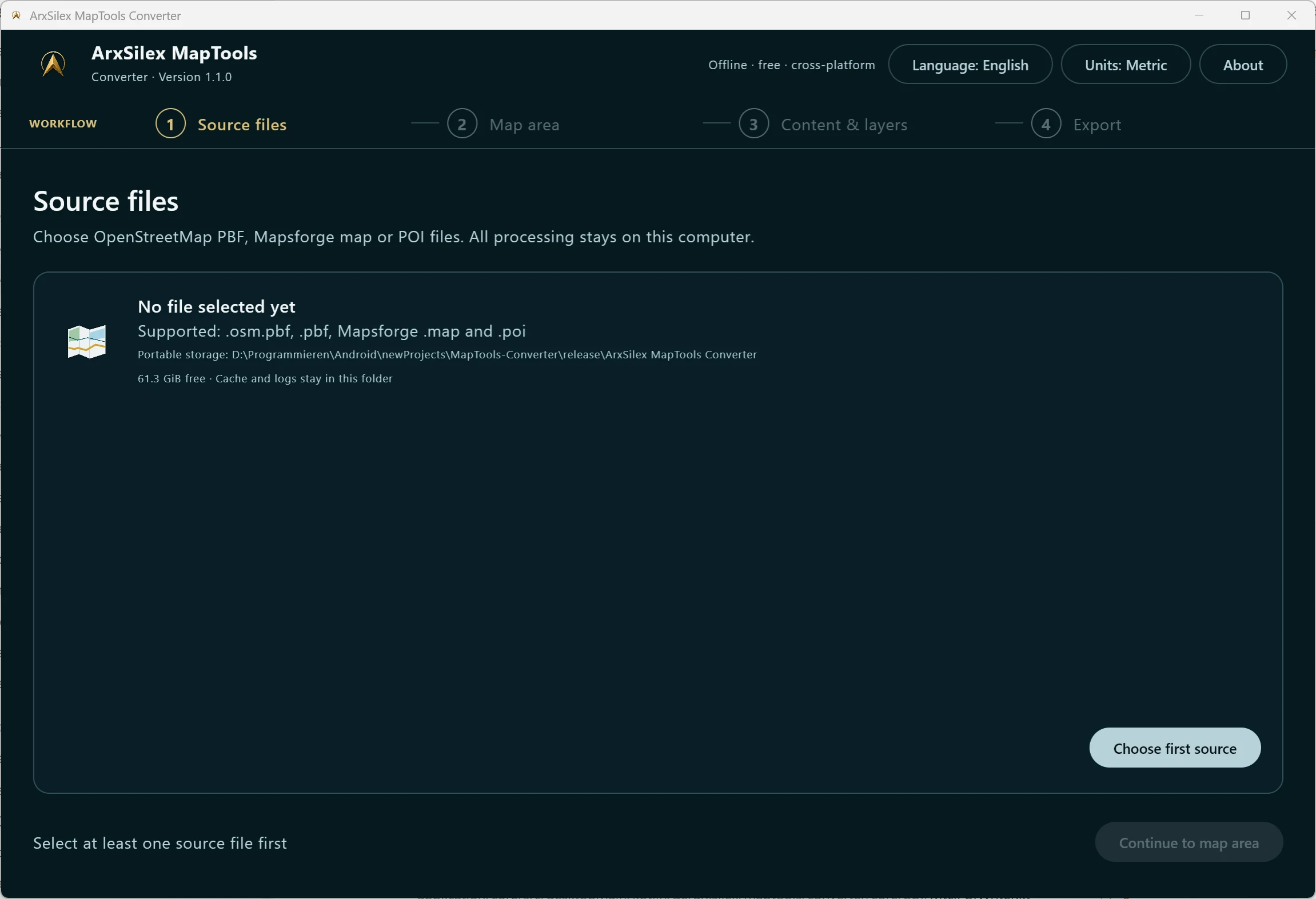Screen dimensions: 1316x899
Task: Click the step 4 circle number
Action: tap(1046, 123)
